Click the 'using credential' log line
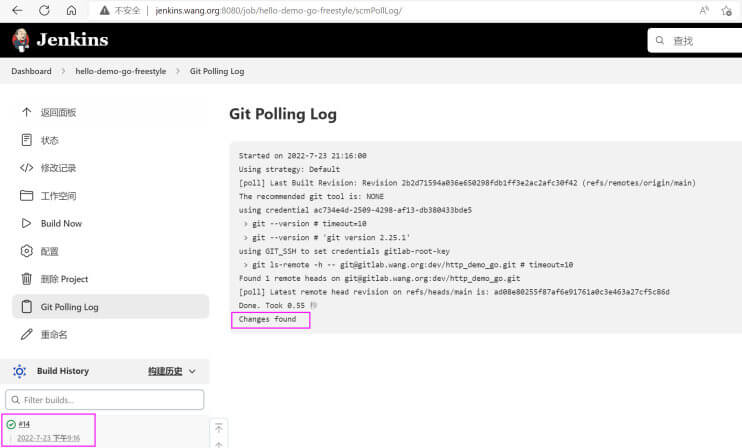The image size is (742, 448). coord(355,210)
